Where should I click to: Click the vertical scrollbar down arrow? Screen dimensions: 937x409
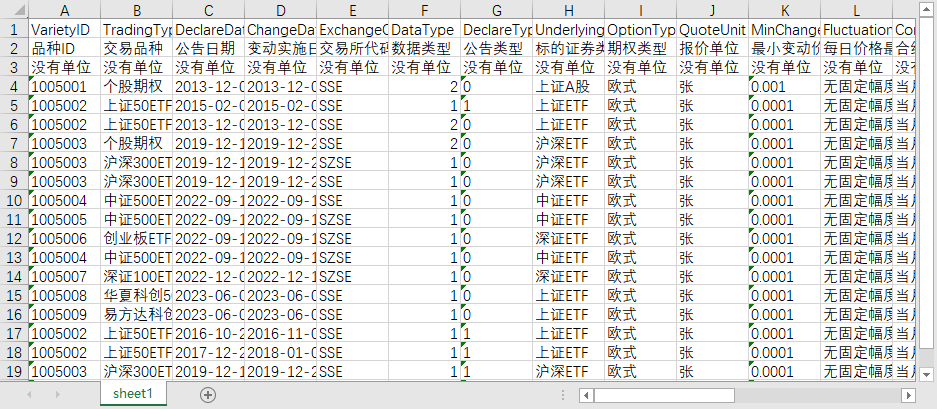click(926, 374)
